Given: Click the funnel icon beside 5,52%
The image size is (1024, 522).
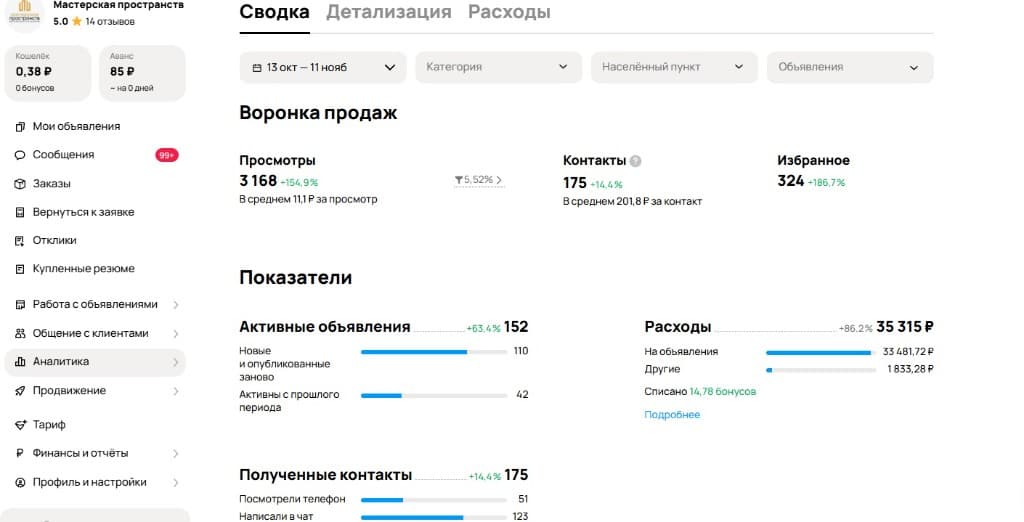Looking at the screenshot, I should (x=458, y=180).
